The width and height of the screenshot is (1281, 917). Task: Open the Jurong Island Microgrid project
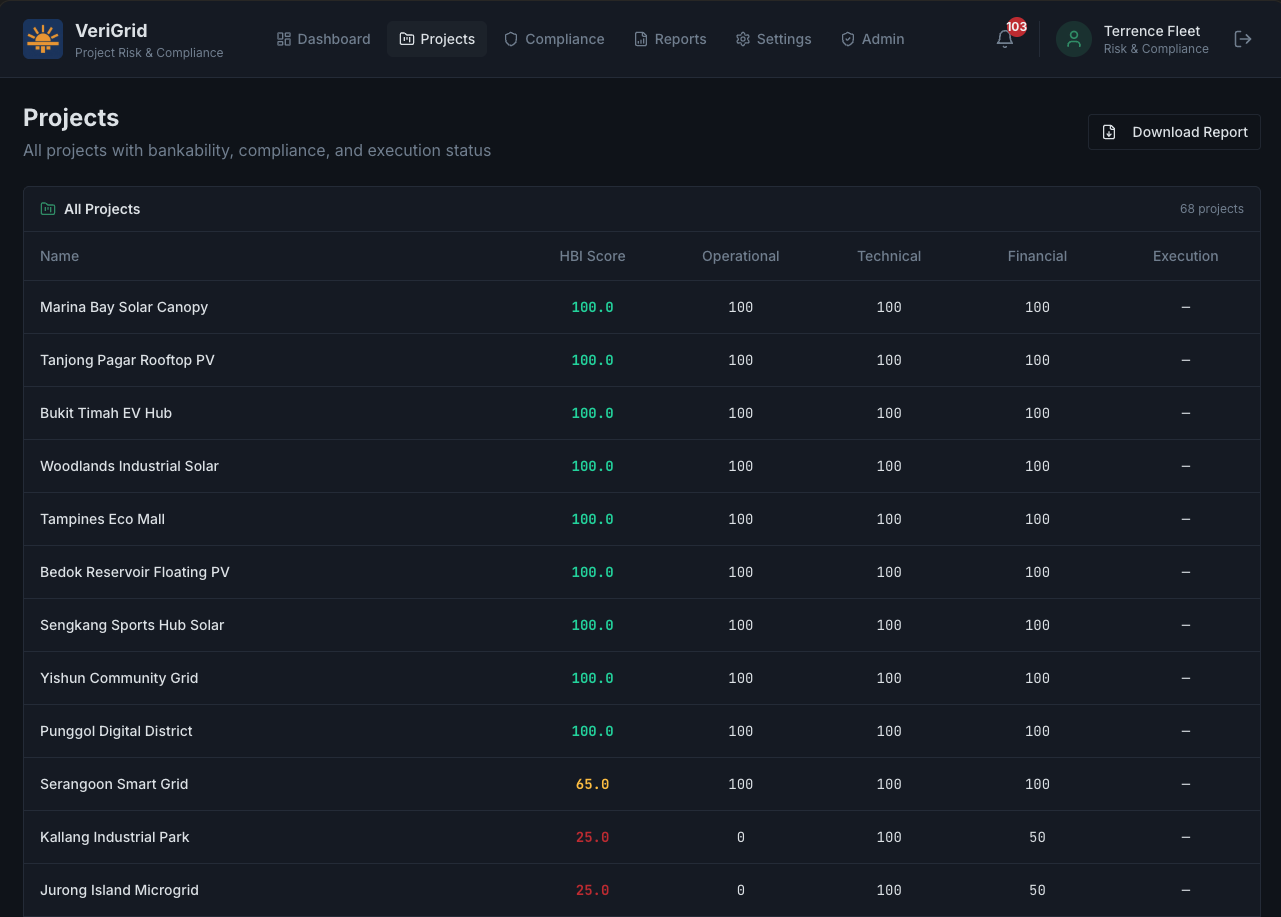(642, 890)
